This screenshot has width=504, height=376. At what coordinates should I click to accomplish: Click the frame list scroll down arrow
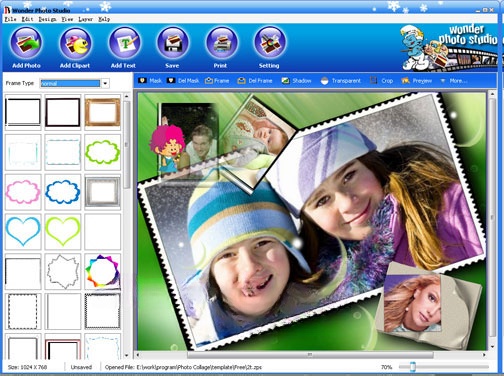click(x=126, y=356)
